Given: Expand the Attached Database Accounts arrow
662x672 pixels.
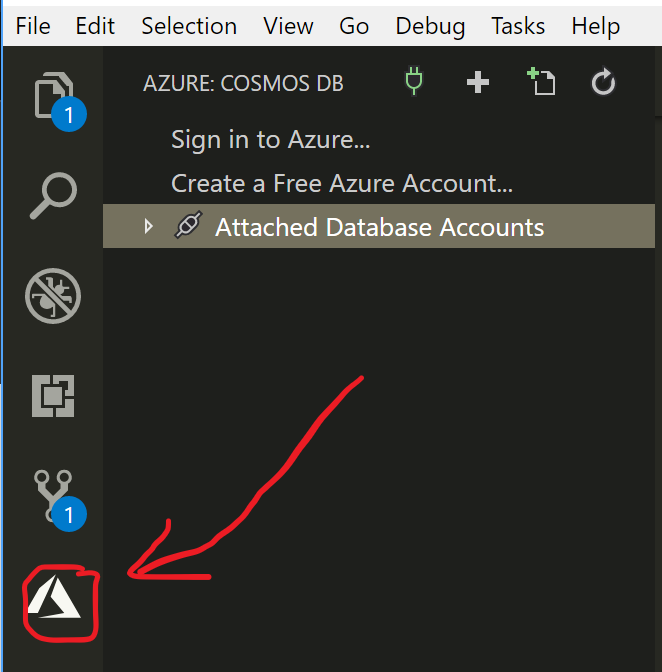Looking at the screenshot, I should point(149,226).
